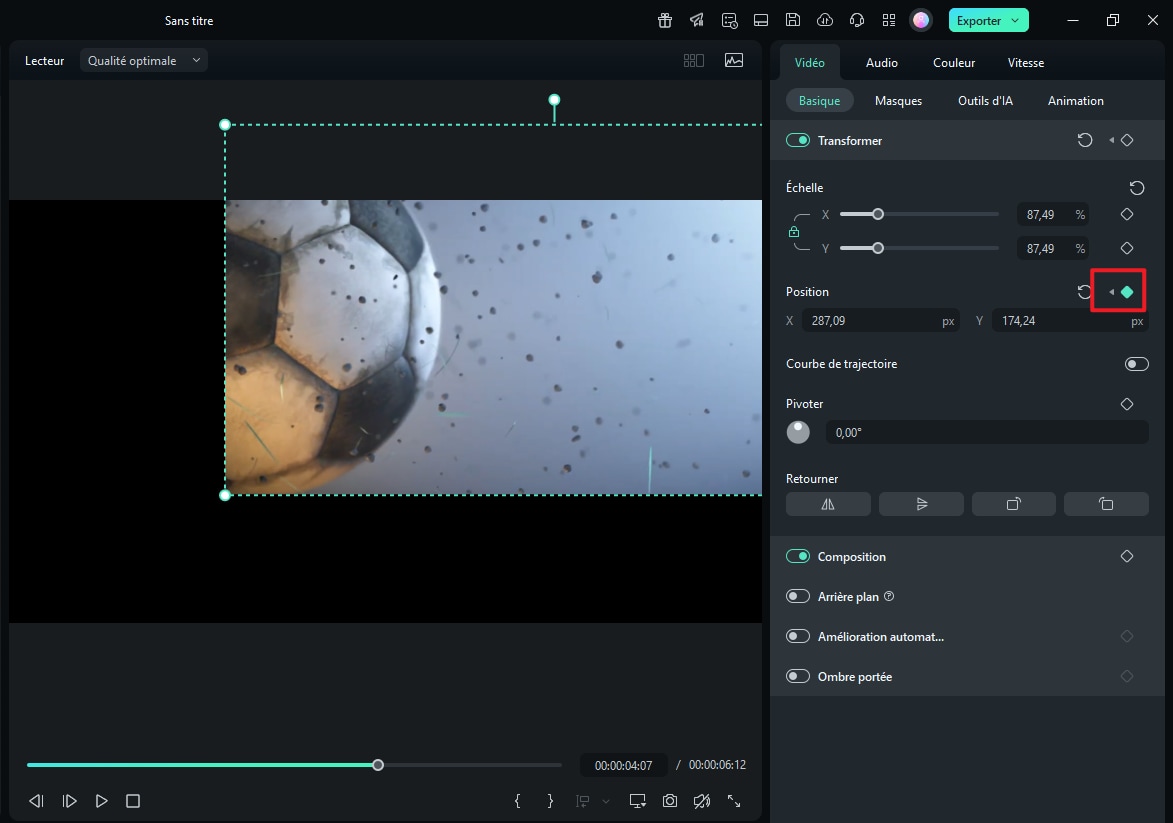Screen dimensions: 1173x823
Task: Enable Courbe de trajectoire switch
Action: point(1136,364)
